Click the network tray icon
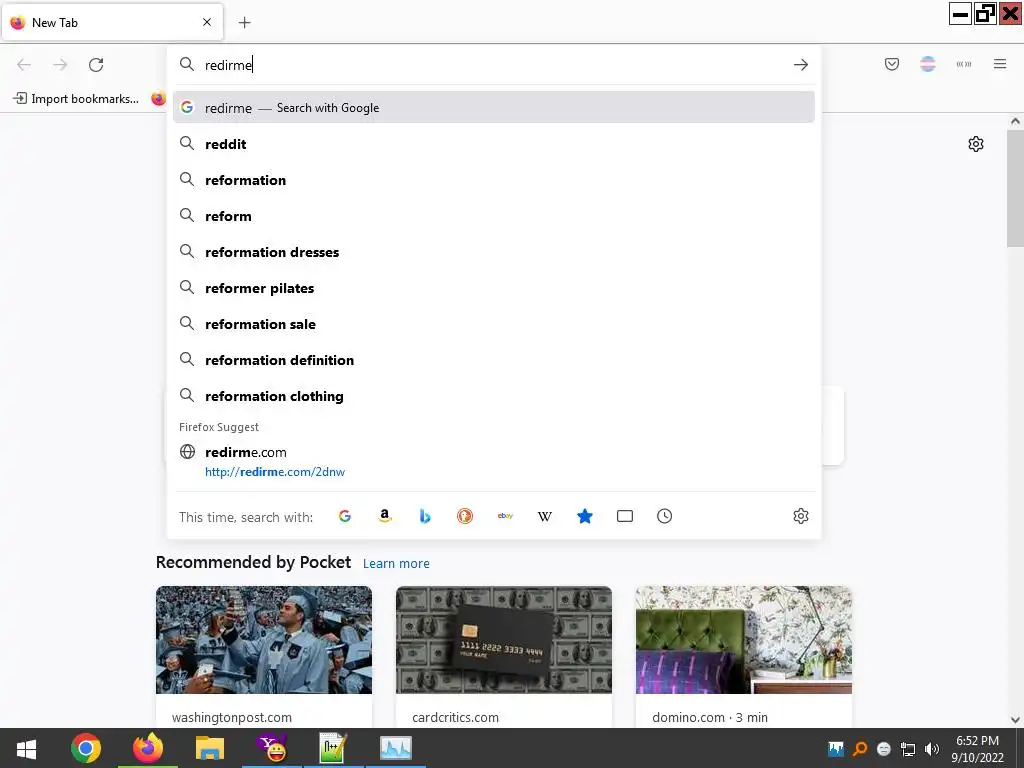This screenshot has height=768, width=1024. click(x=908, y=749)
